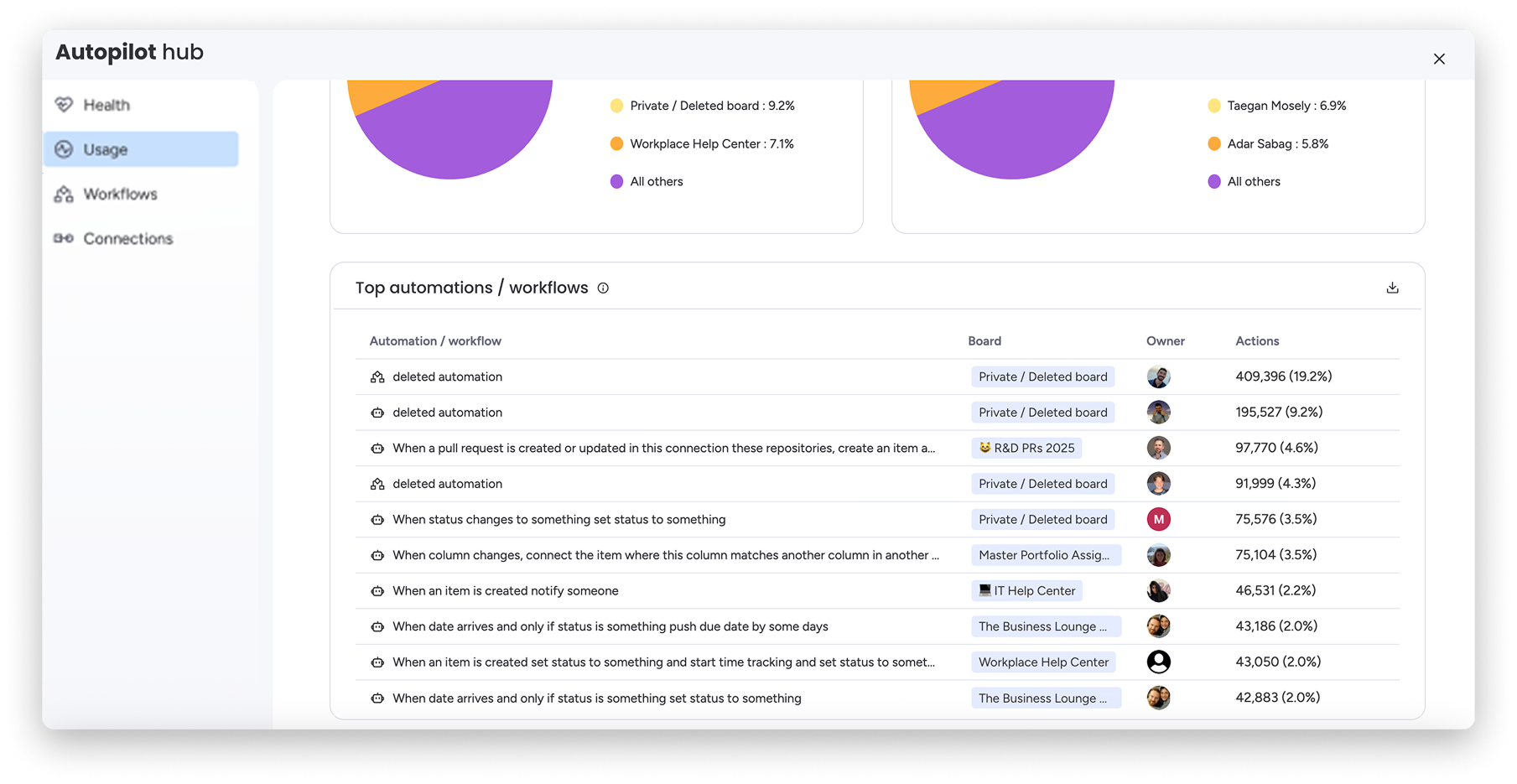Select the IT Help Center board chip

tap(1026, 591)
